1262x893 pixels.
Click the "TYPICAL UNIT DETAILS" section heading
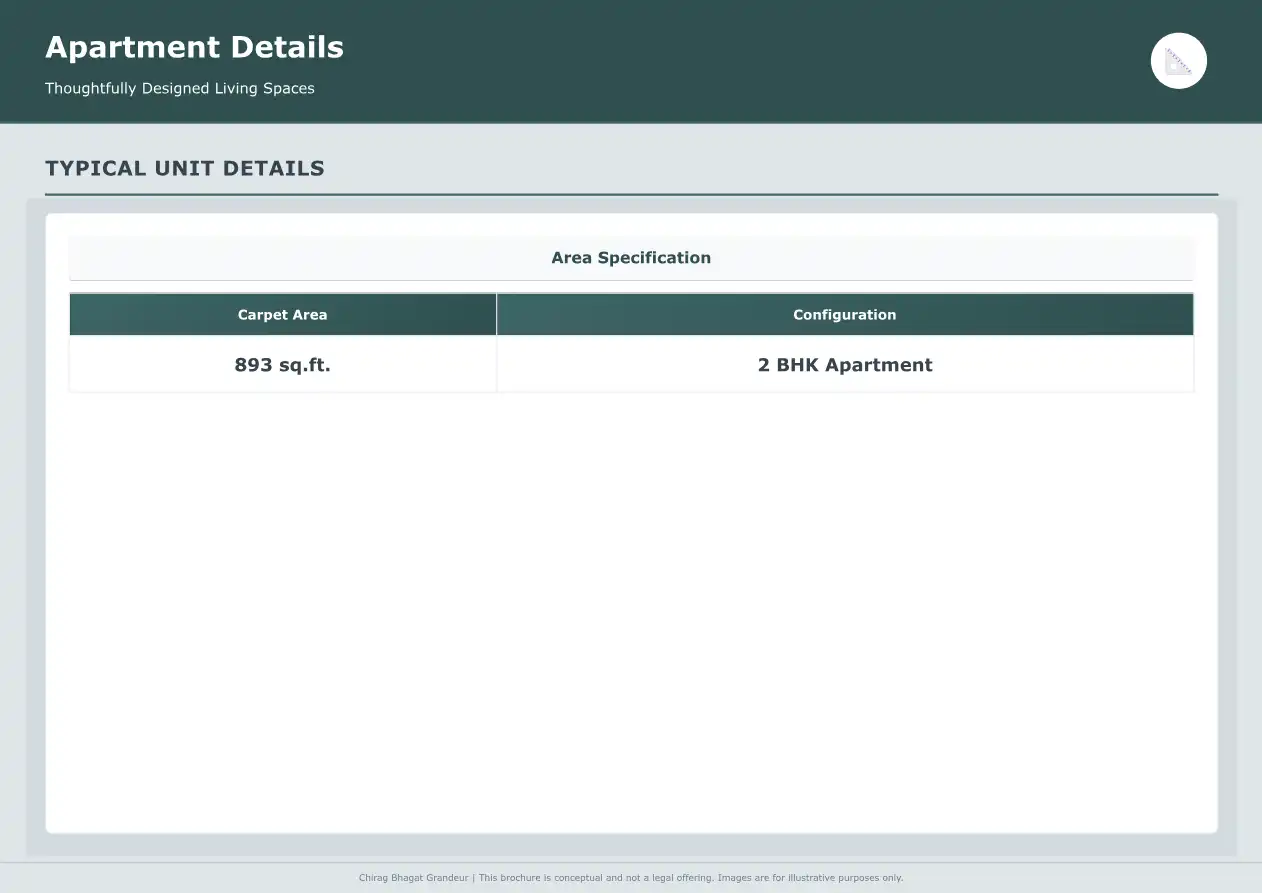[x=185, y=168]
